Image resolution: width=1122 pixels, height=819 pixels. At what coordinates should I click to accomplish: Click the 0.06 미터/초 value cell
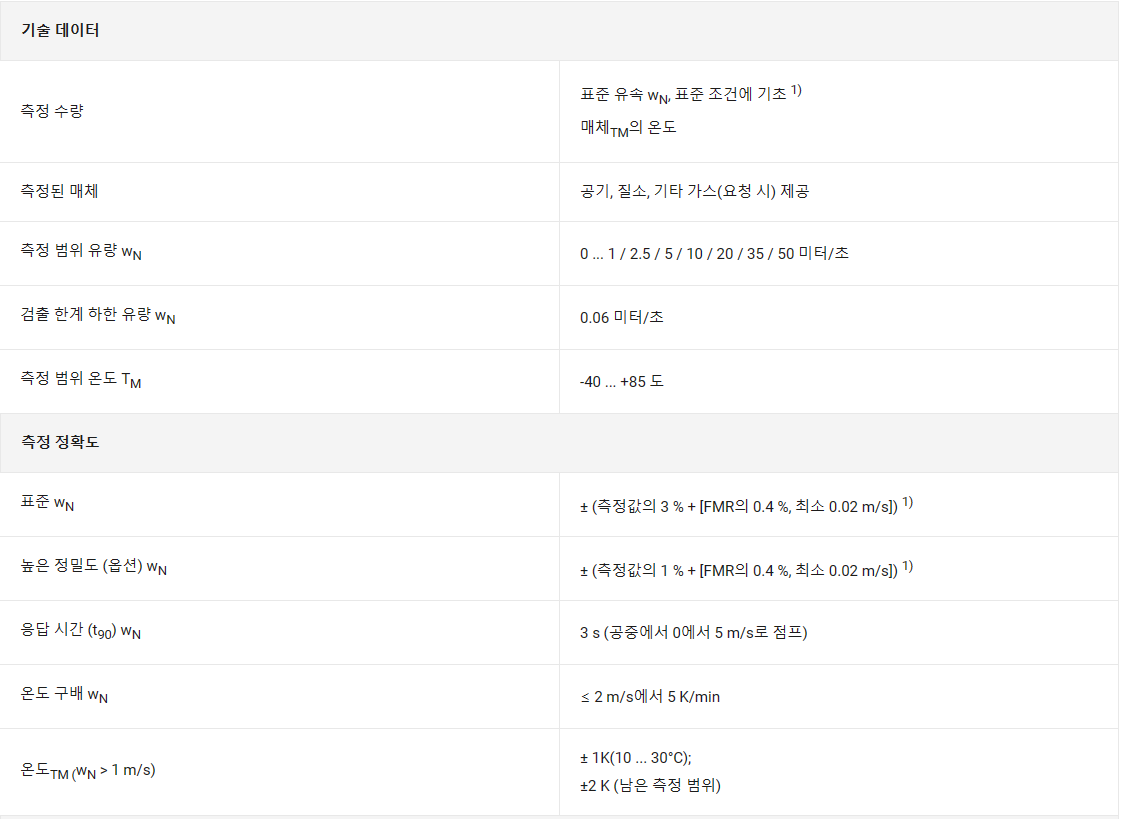click(621, 318)
